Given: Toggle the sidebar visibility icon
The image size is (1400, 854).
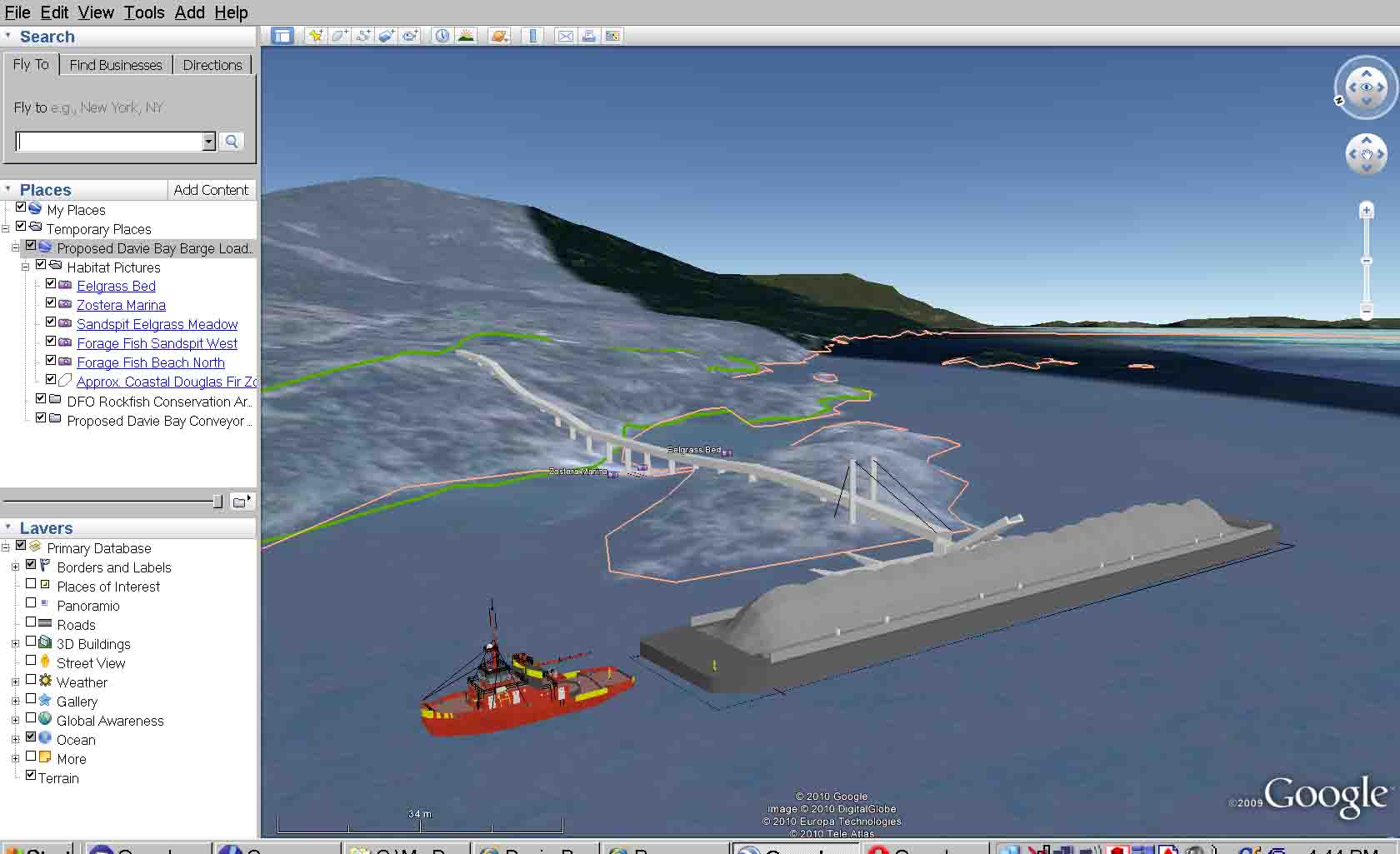Looking at the screenshot, I should click(x=282, y=36).
